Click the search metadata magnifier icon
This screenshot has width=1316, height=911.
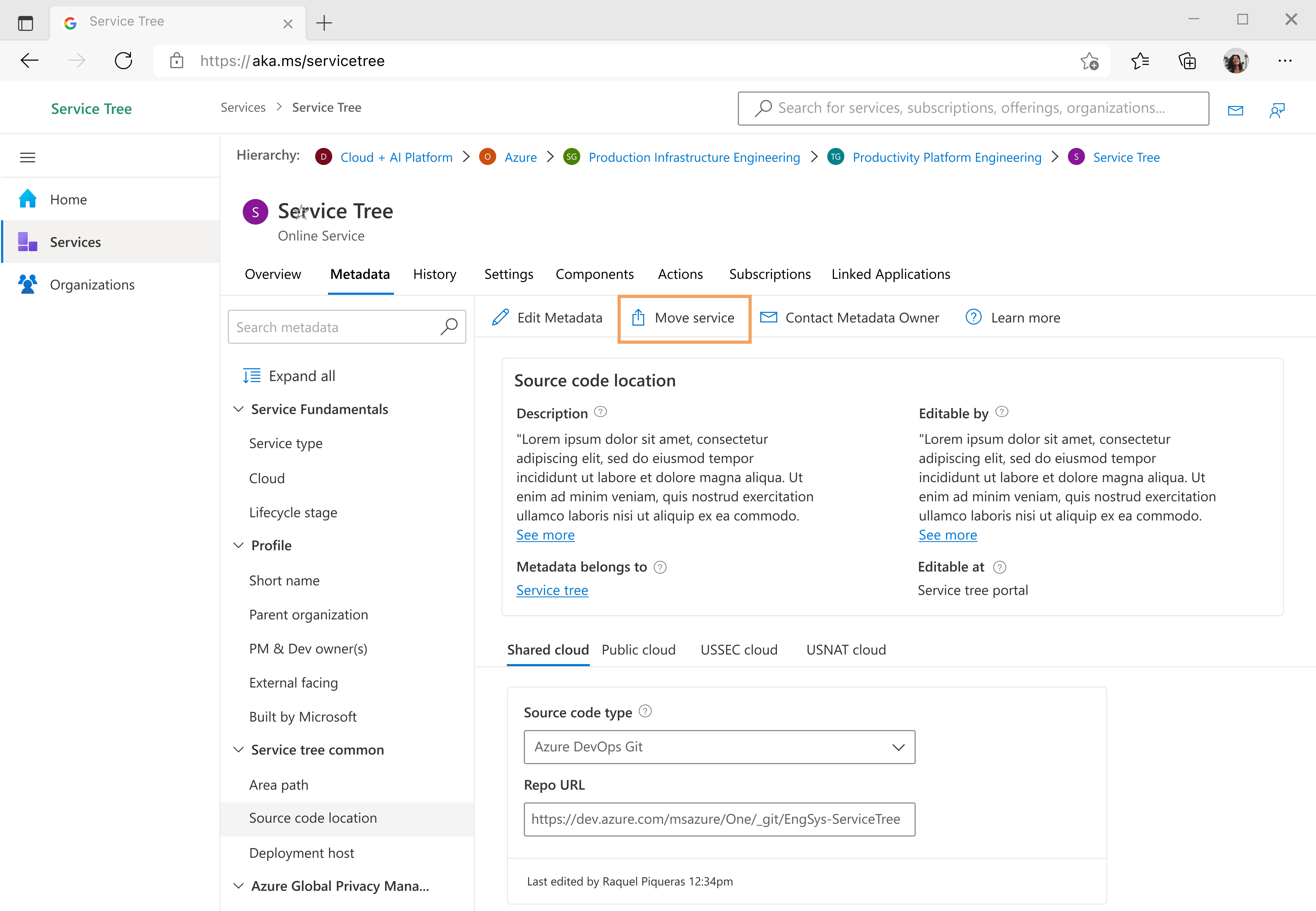click(449, 326)
